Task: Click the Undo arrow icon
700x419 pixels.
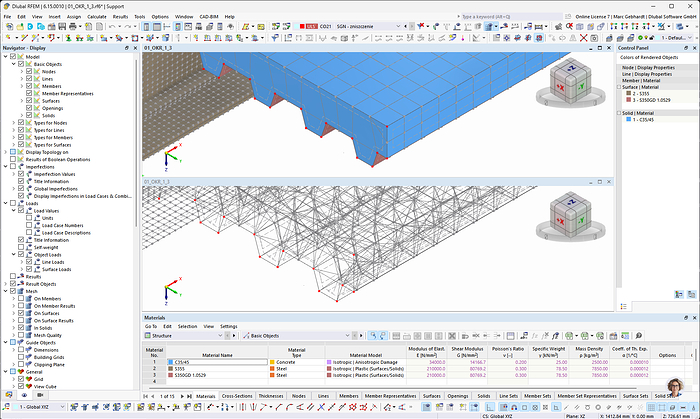Action: click(112, 27)
